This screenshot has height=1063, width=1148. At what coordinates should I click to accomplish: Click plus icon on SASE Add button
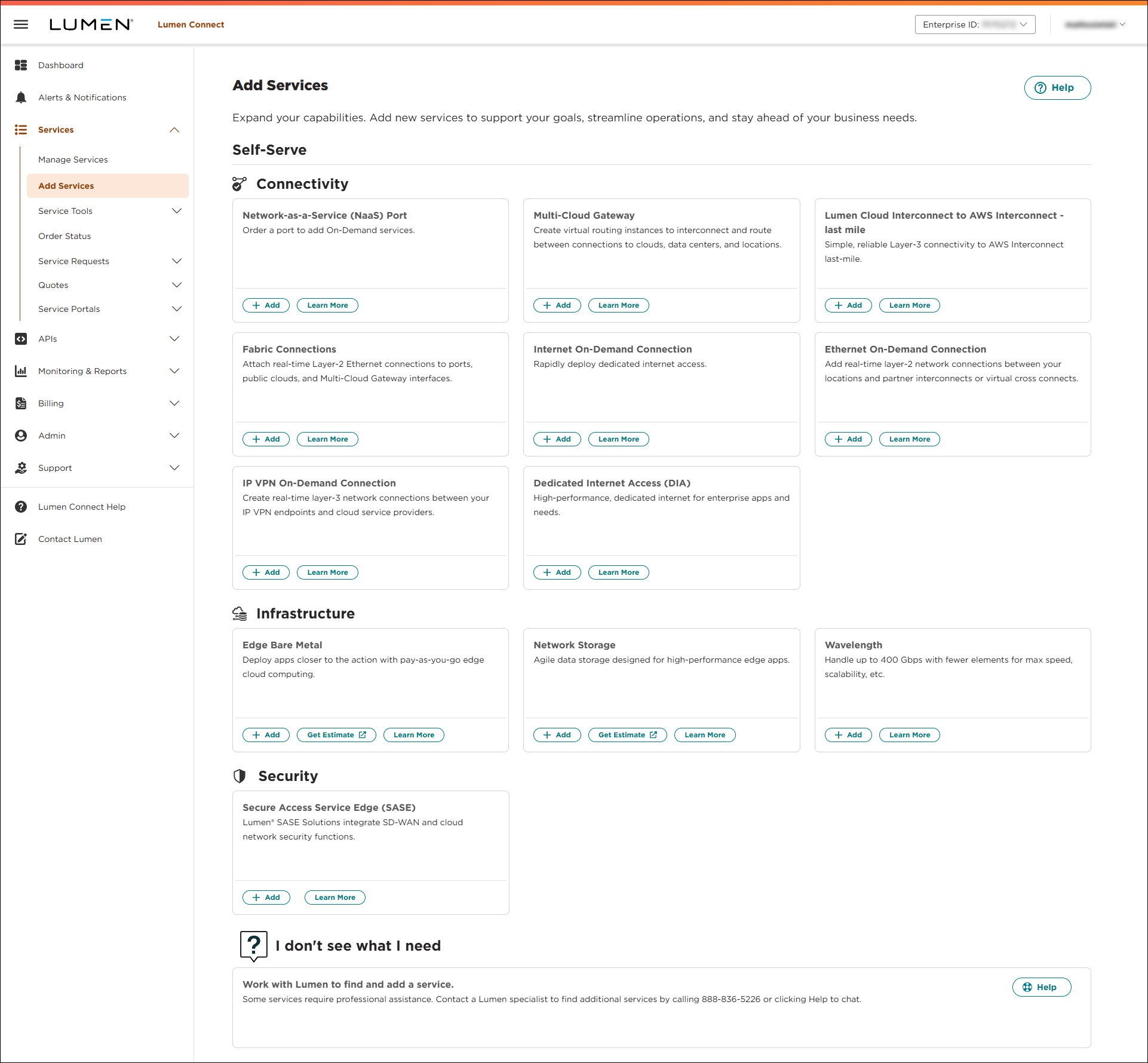tap(256, 897)
